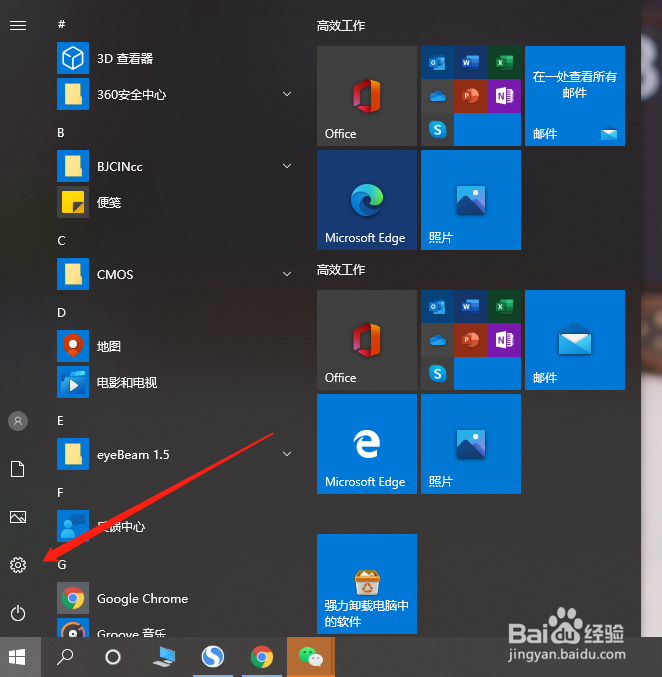662x677 pixels.
Task: Launch 地图 maps app
Action: tap(173, 346)
